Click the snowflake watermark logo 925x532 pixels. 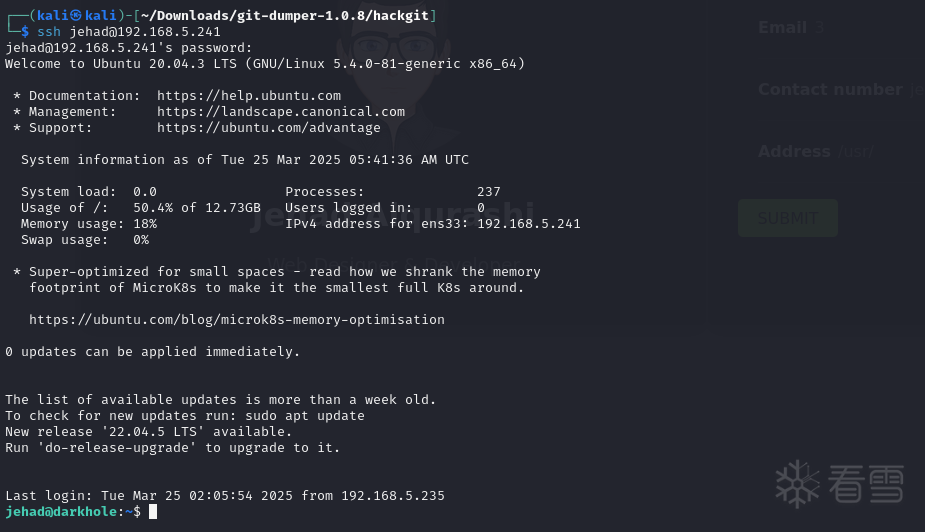coord(799,483)
